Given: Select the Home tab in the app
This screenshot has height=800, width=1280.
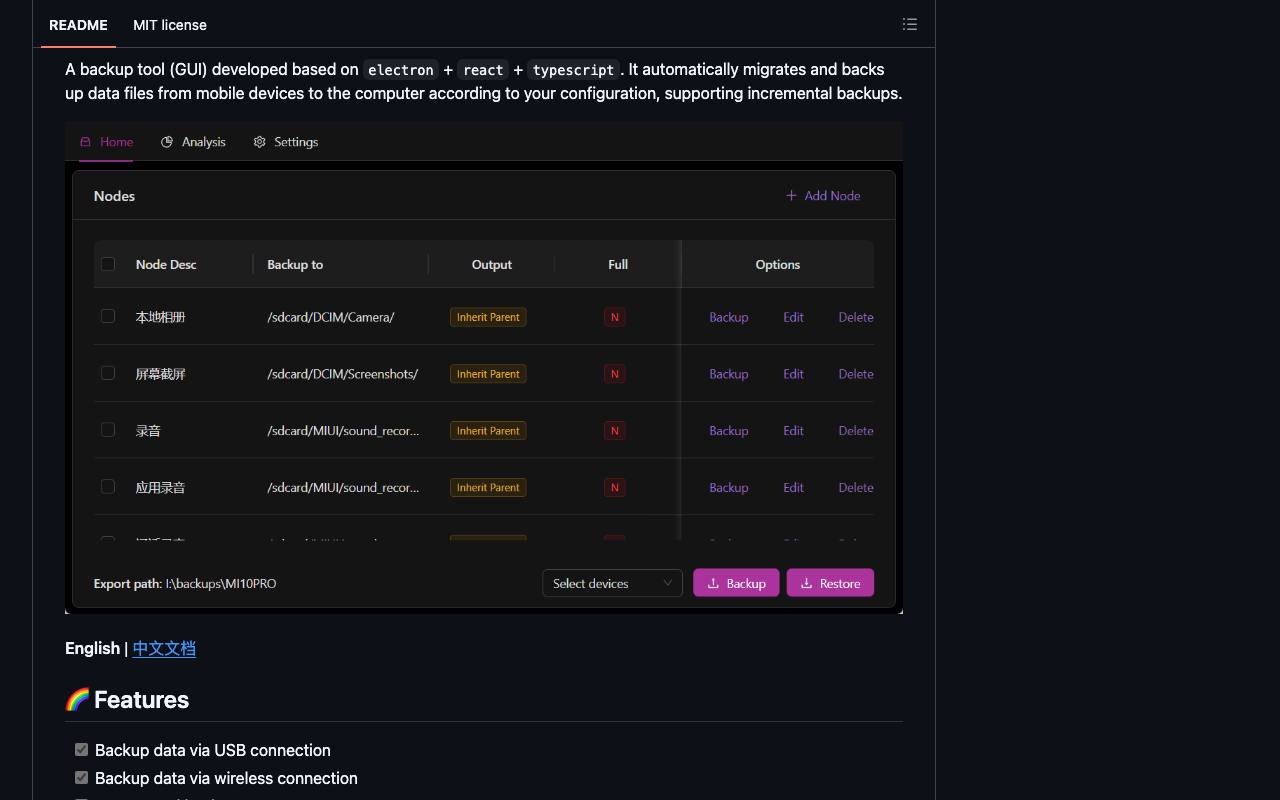Looking at the screenshot, I should (x=106, y=142).
